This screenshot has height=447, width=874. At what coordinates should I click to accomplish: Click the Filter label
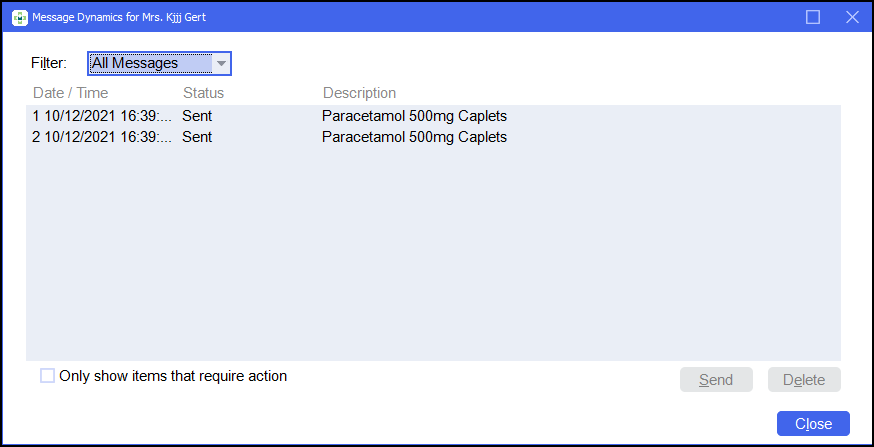click(49, 63)
